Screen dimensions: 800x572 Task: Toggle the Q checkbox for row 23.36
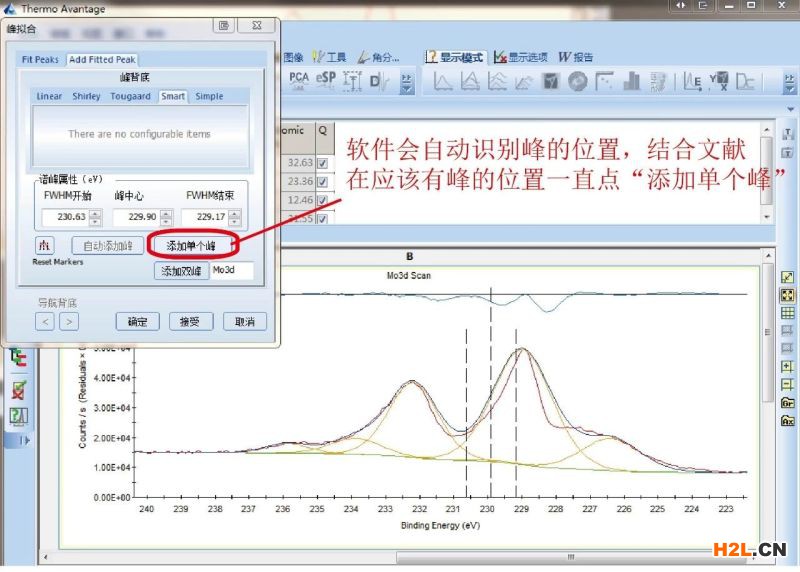(x=322, y=181)
